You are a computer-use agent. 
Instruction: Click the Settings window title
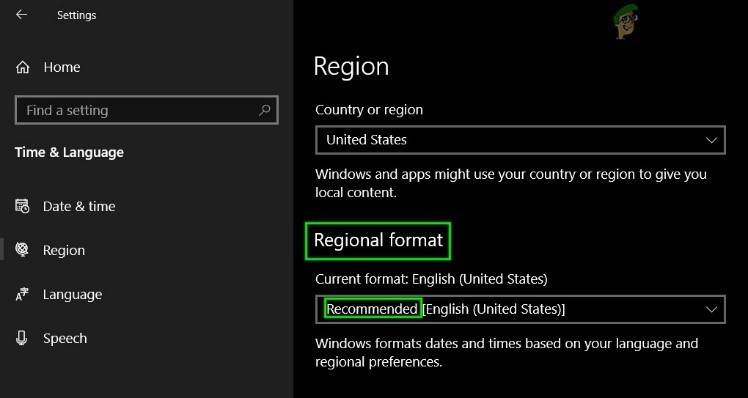coord(76,15)
